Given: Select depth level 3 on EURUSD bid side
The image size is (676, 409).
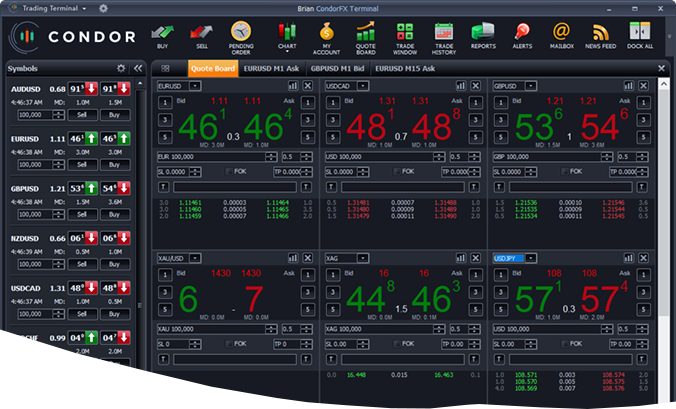Looking at the screenshot, I should [x=165, y=120].
